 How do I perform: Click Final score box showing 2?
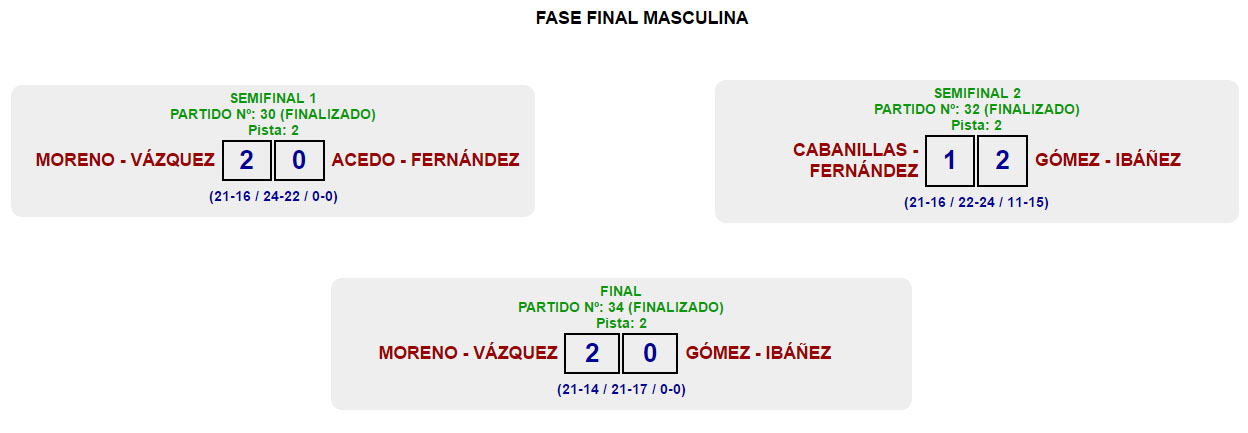point(592,353)
